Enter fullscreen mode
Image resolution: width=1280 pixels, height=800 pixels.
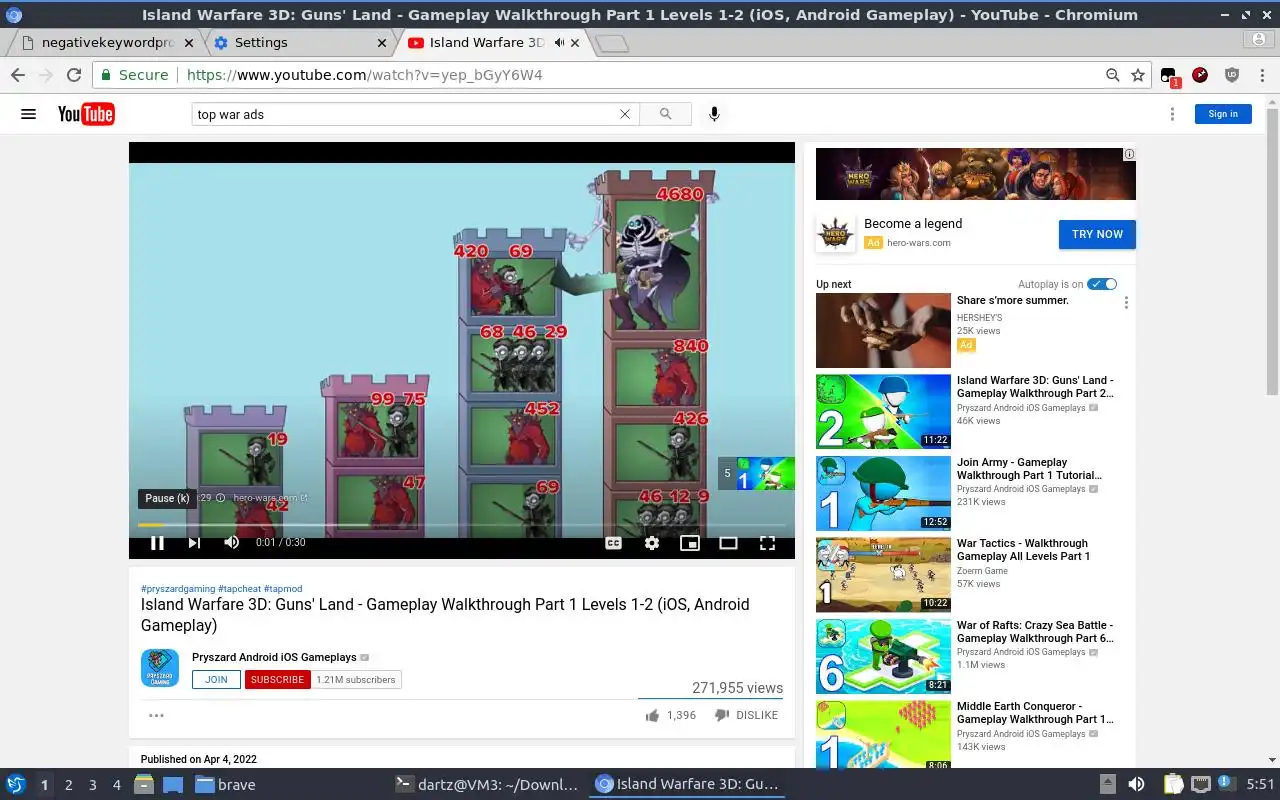(x=767, y=543)
